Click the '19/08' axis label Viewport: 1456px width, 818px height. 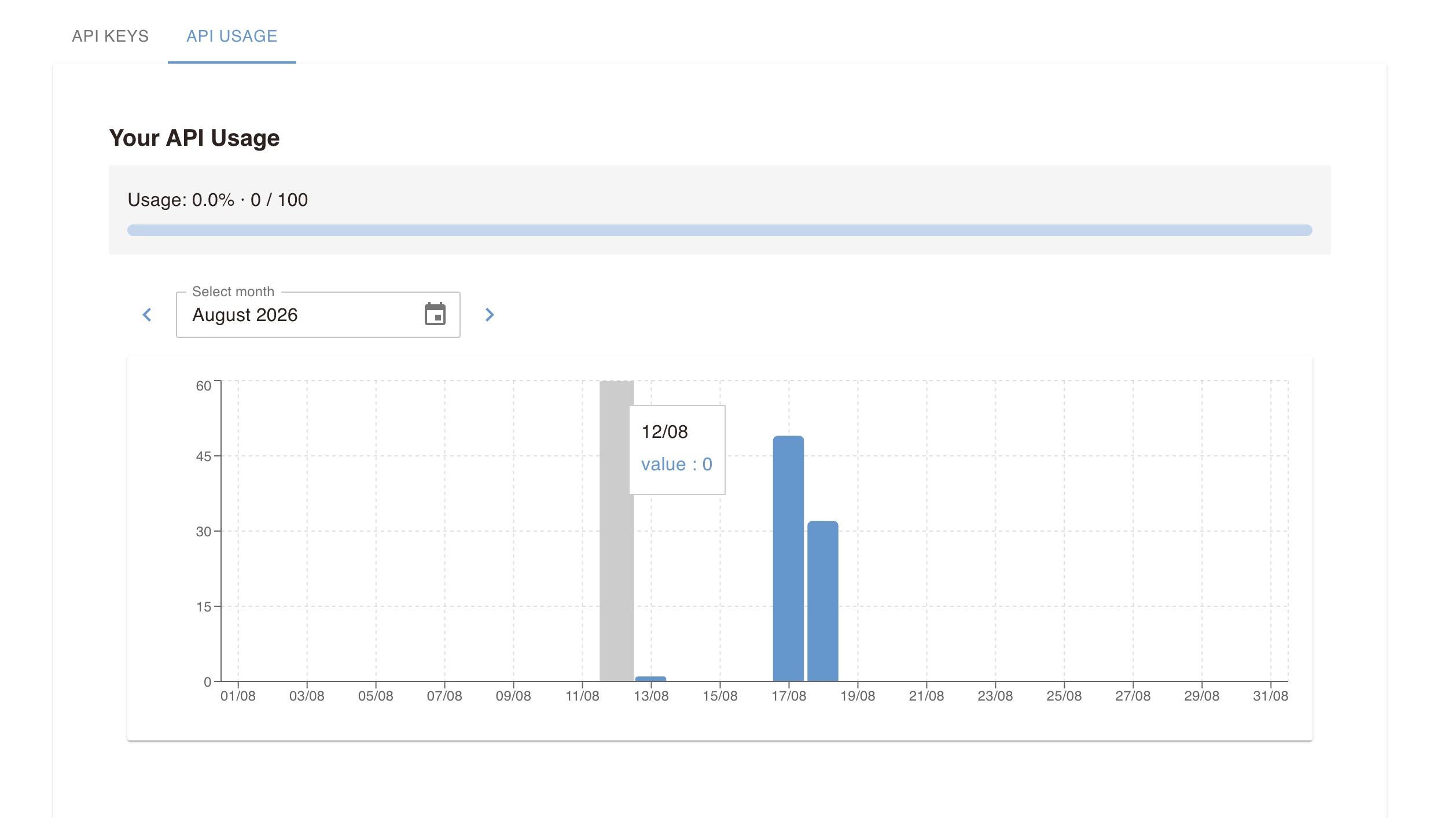858,696
